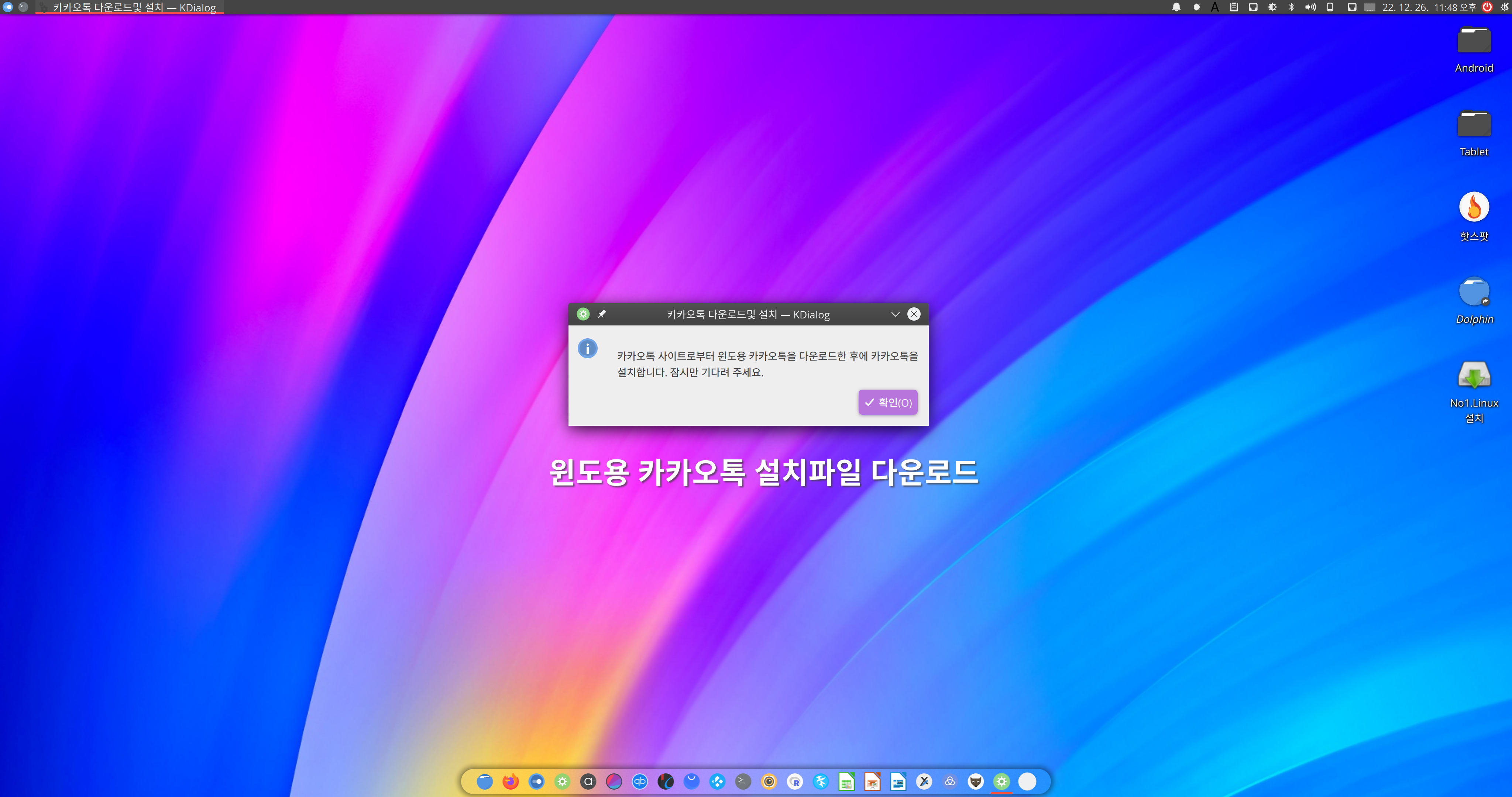
Task: Open the R application in dock
Action: [x=795, y=781]
